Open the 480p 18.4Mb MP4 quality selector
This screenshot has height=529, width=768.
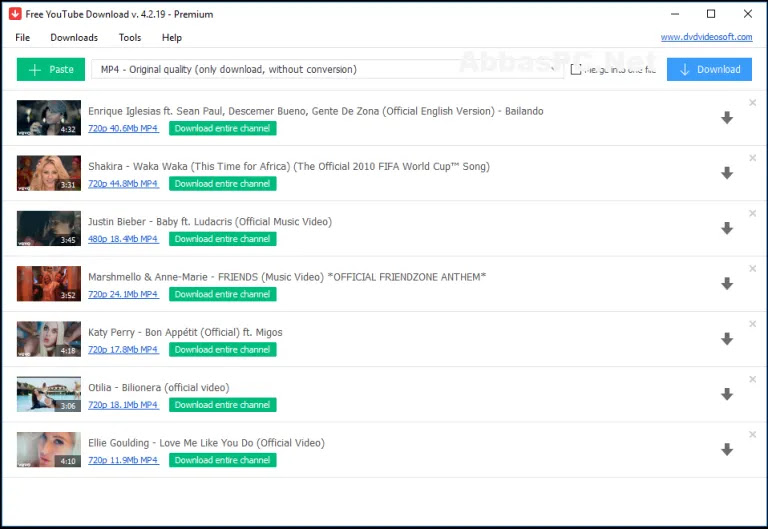[x=123, y=239]
